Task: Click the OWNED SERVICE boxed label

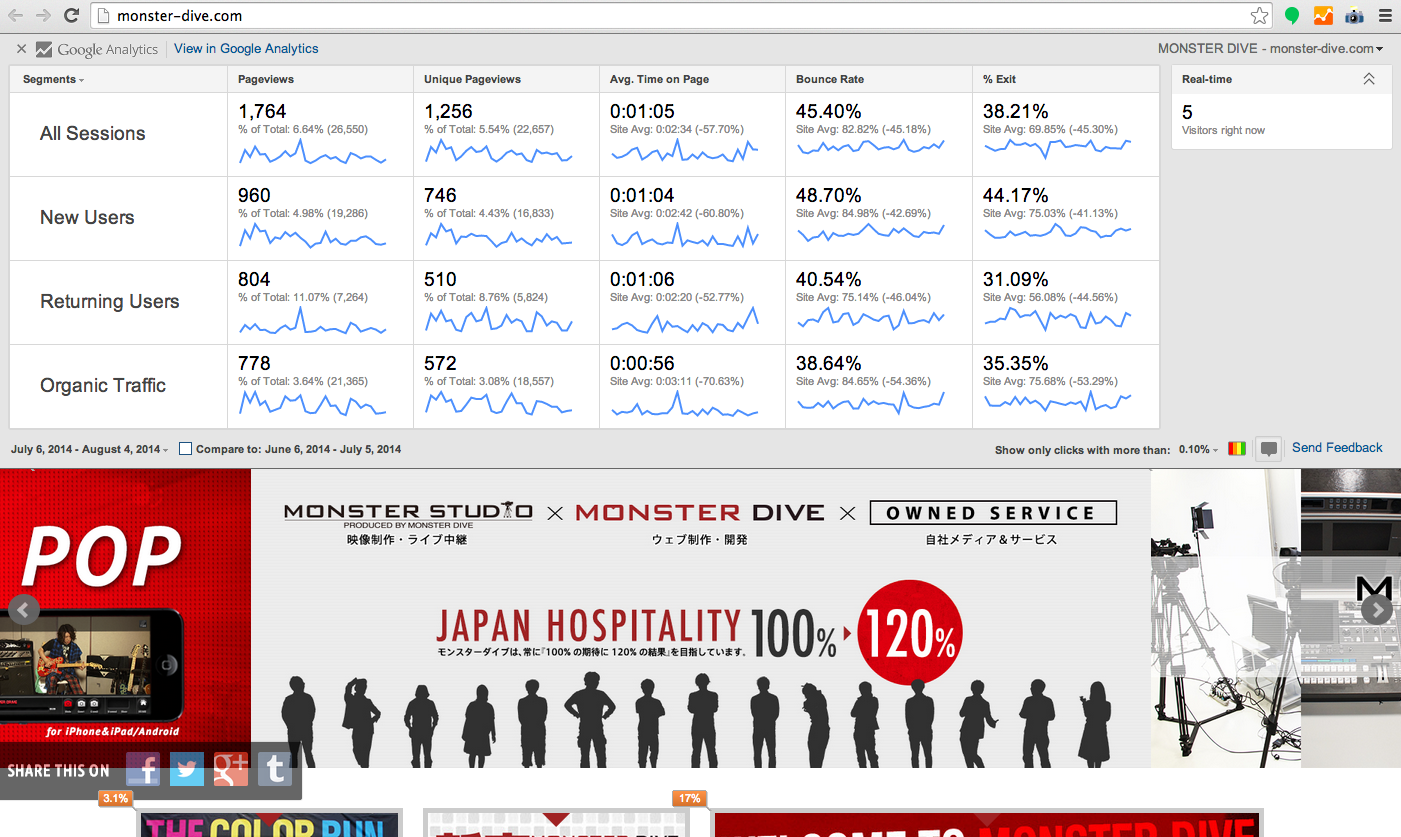Action: (992, 513)
